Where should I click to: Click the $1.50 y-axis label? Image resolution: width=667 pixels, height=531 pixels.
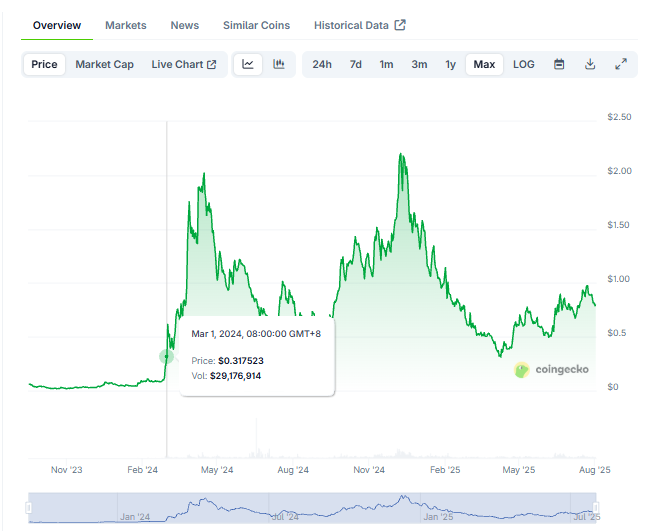619,225
